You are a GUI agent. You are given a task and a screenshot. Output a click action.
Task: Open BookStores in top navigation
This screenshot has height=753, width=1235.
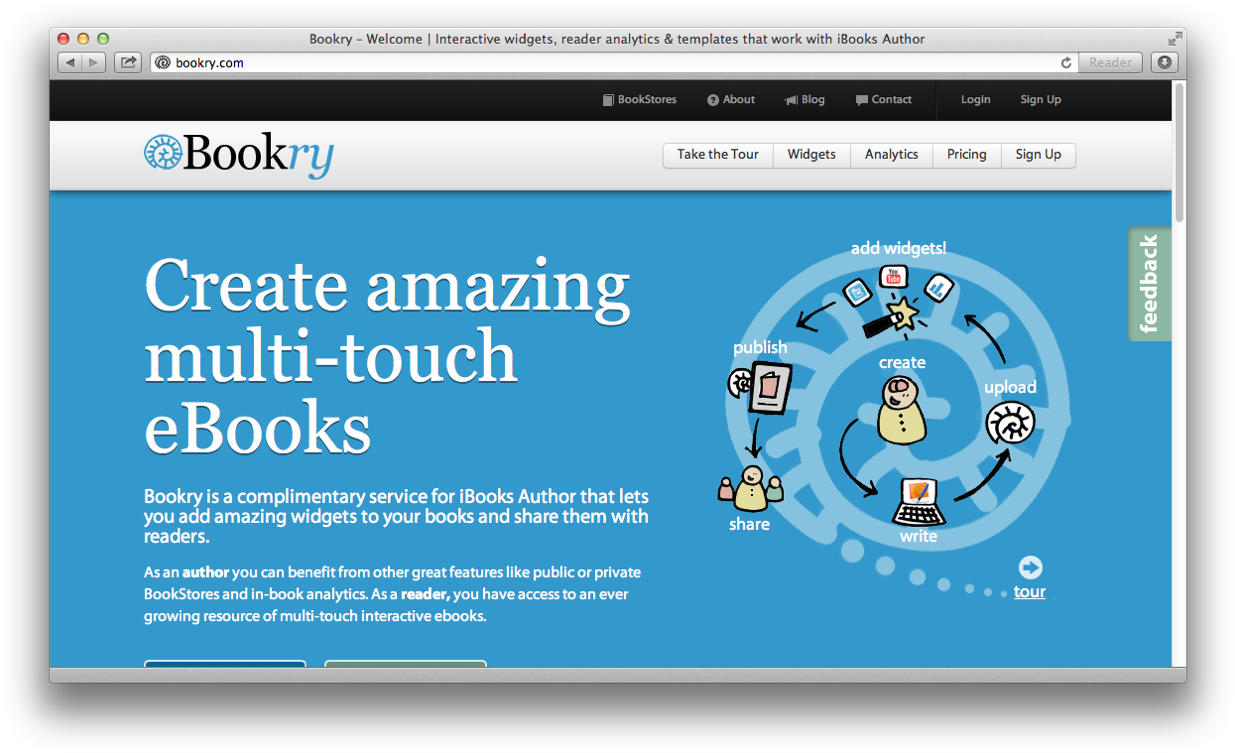click(x=640, y=100)
